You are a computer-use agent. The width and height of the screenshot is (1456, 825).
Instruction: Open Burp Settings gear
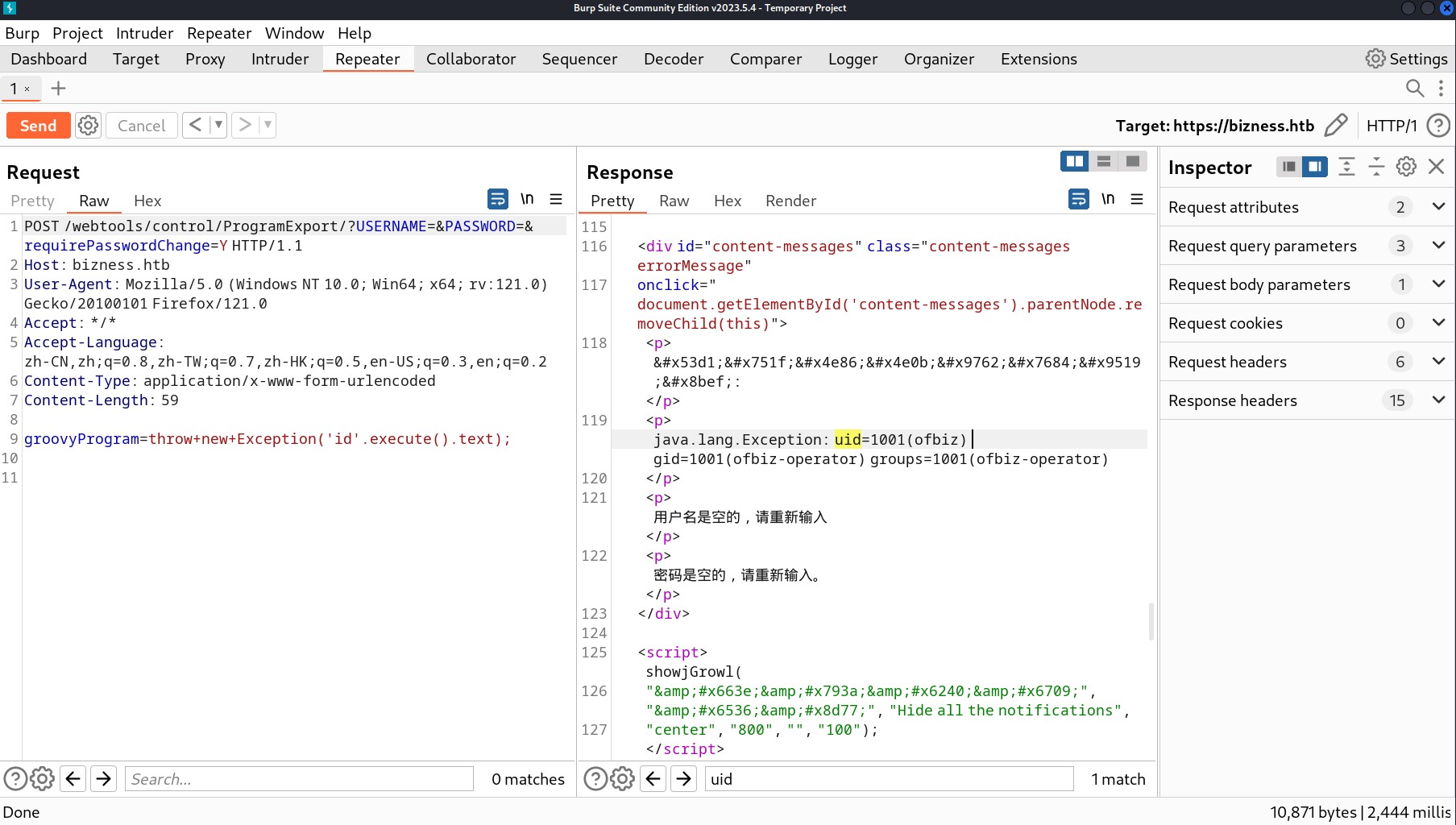click(1407, 59)
